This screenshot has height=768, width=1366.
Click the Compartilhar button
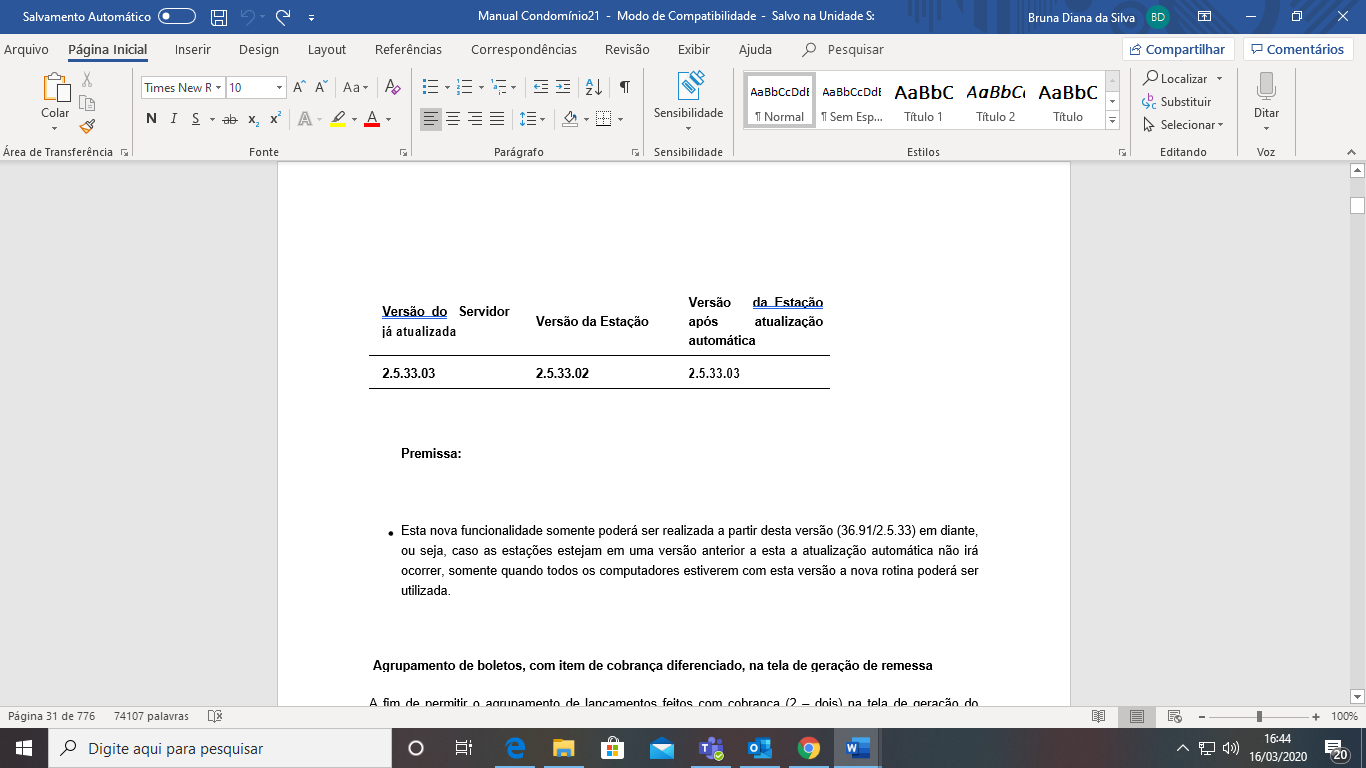coord(1178,50)
